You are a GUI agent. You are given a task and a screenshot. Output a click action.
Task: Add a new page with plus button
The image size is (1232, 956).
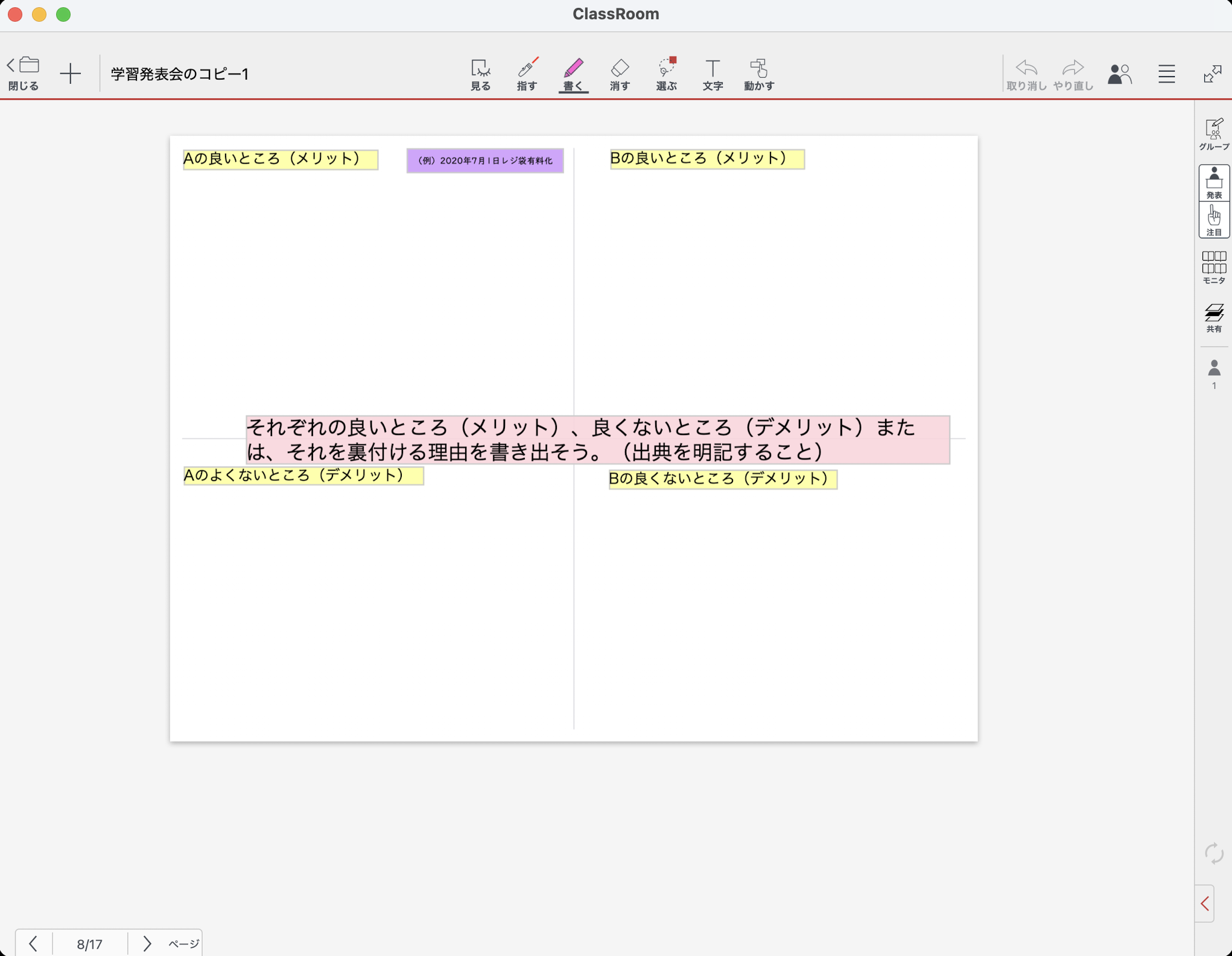(71, 74)
